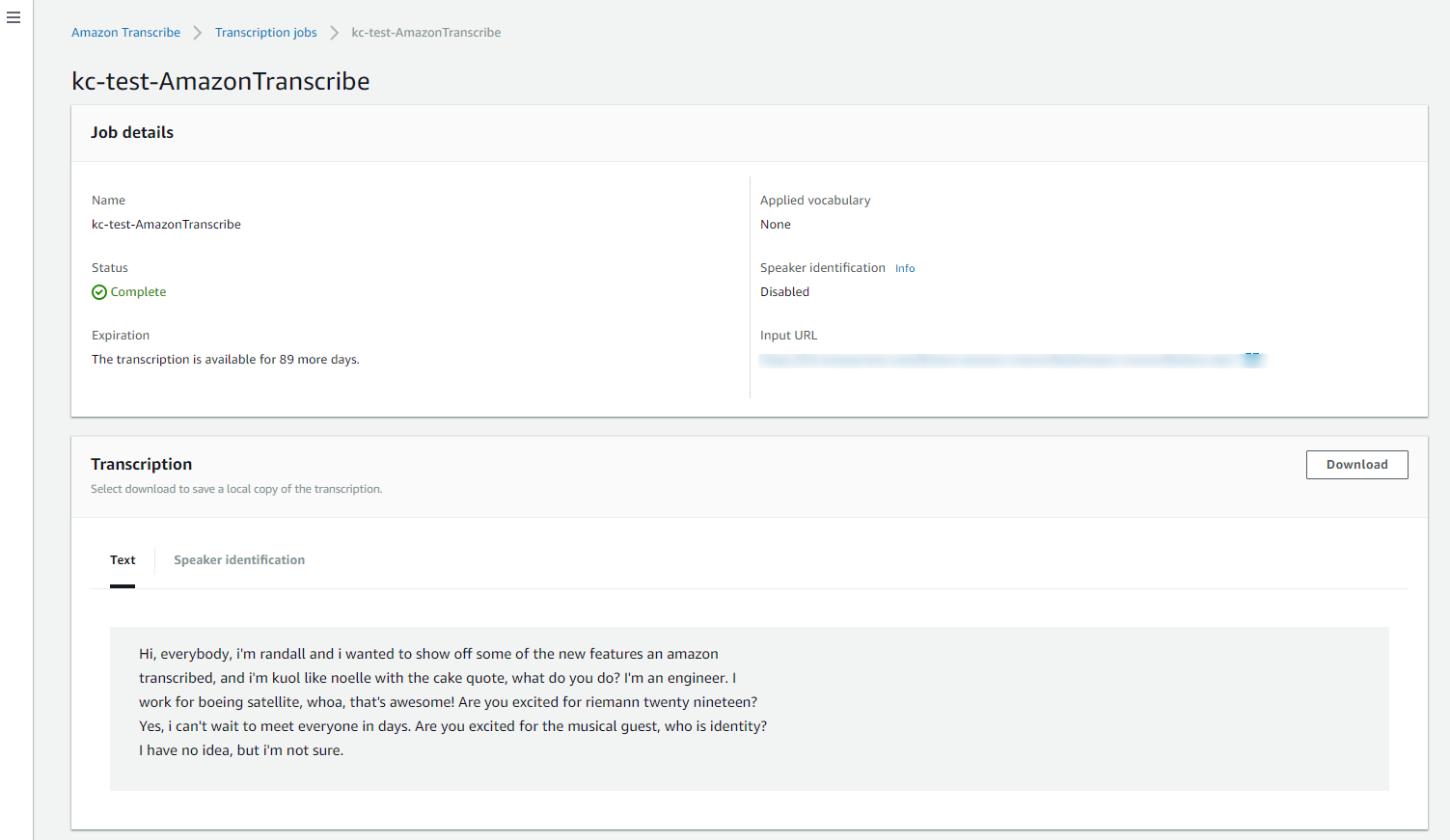This screenshot has width=1450, height=840.
Task: Click kc-test-AmazonTranscribe breadcrumb item
Action: pos(426,33)
